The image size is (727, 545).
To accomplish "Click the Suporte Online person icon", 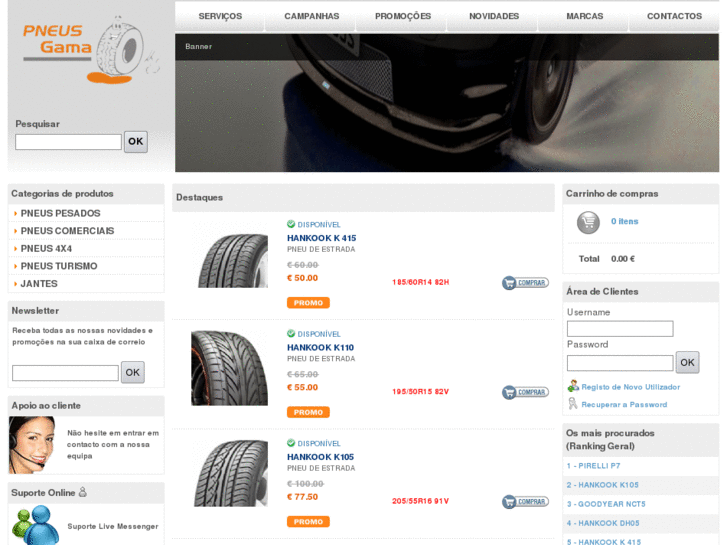I will tap(83, 492).
